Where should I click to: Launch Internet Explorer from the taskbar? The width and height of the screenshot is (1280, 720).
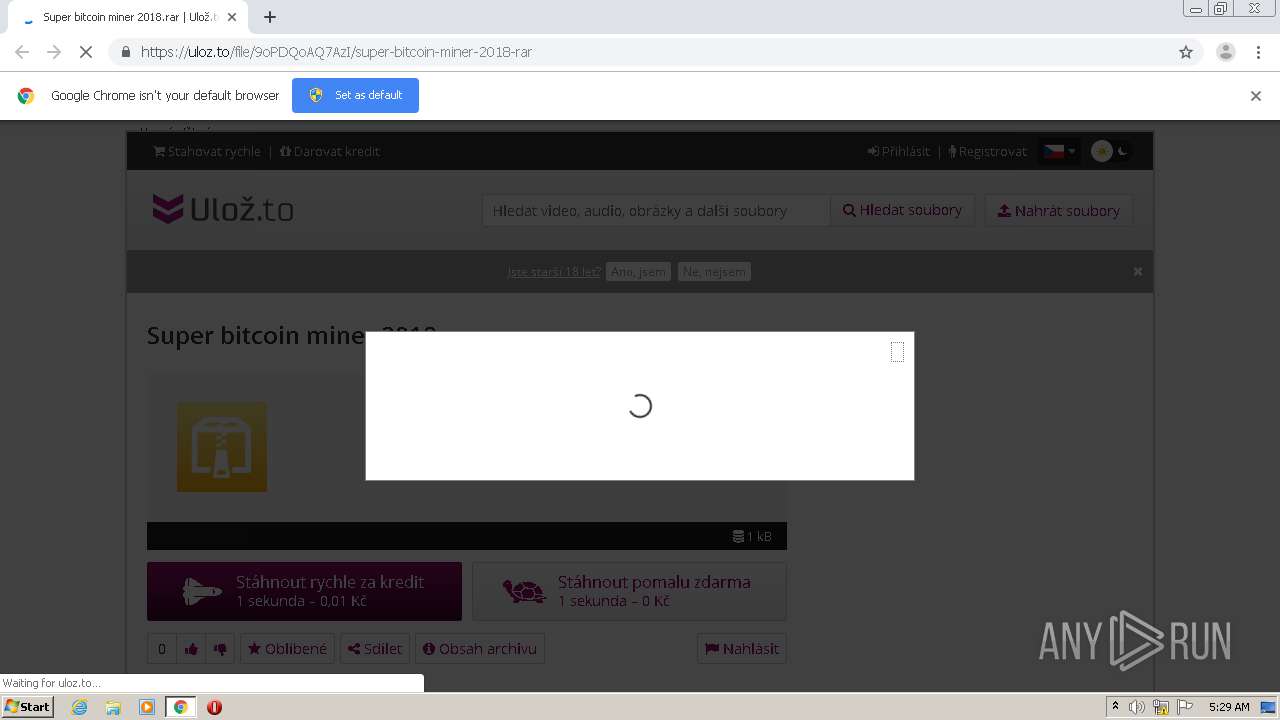79,707
